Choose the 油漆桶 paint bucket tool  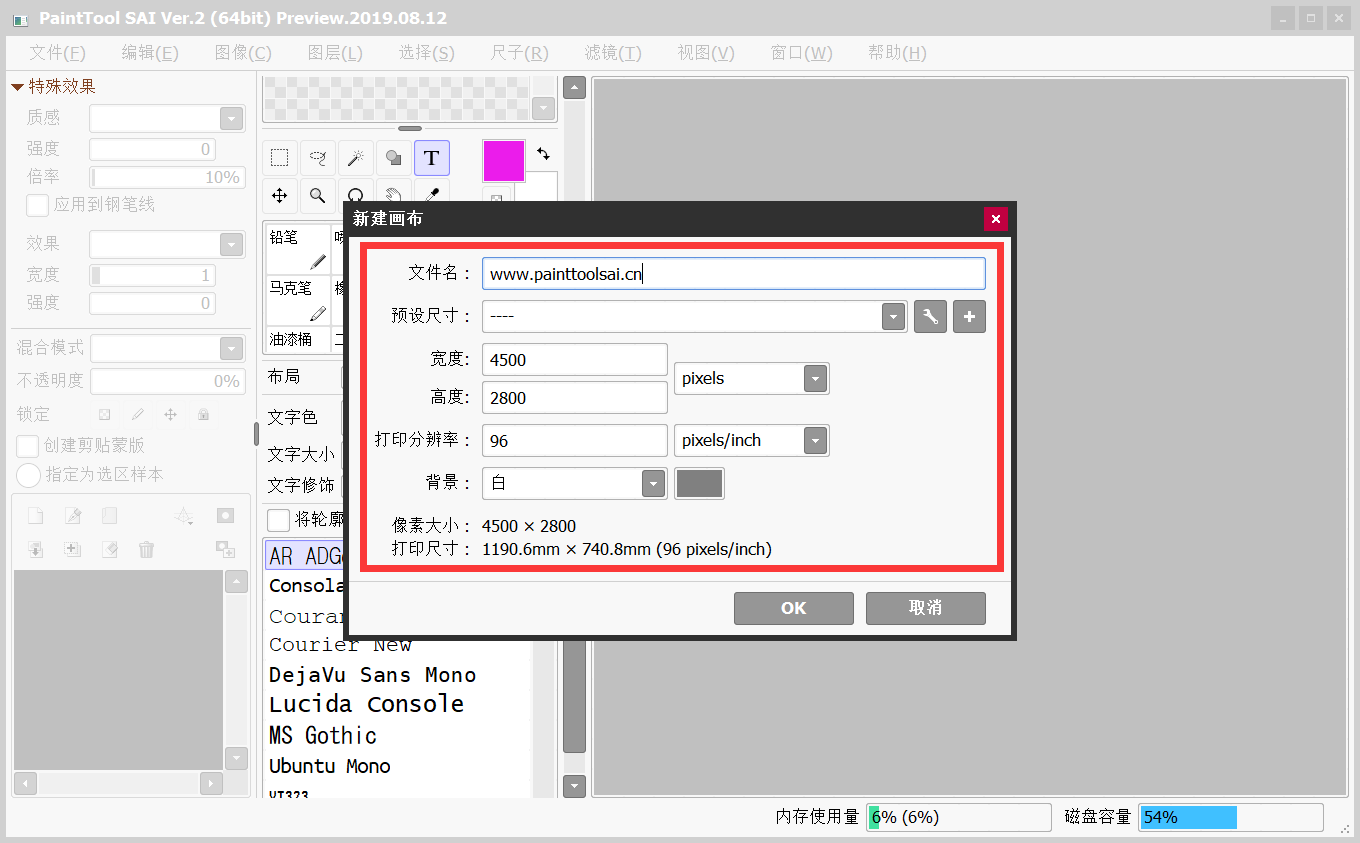tap(297, 340)
